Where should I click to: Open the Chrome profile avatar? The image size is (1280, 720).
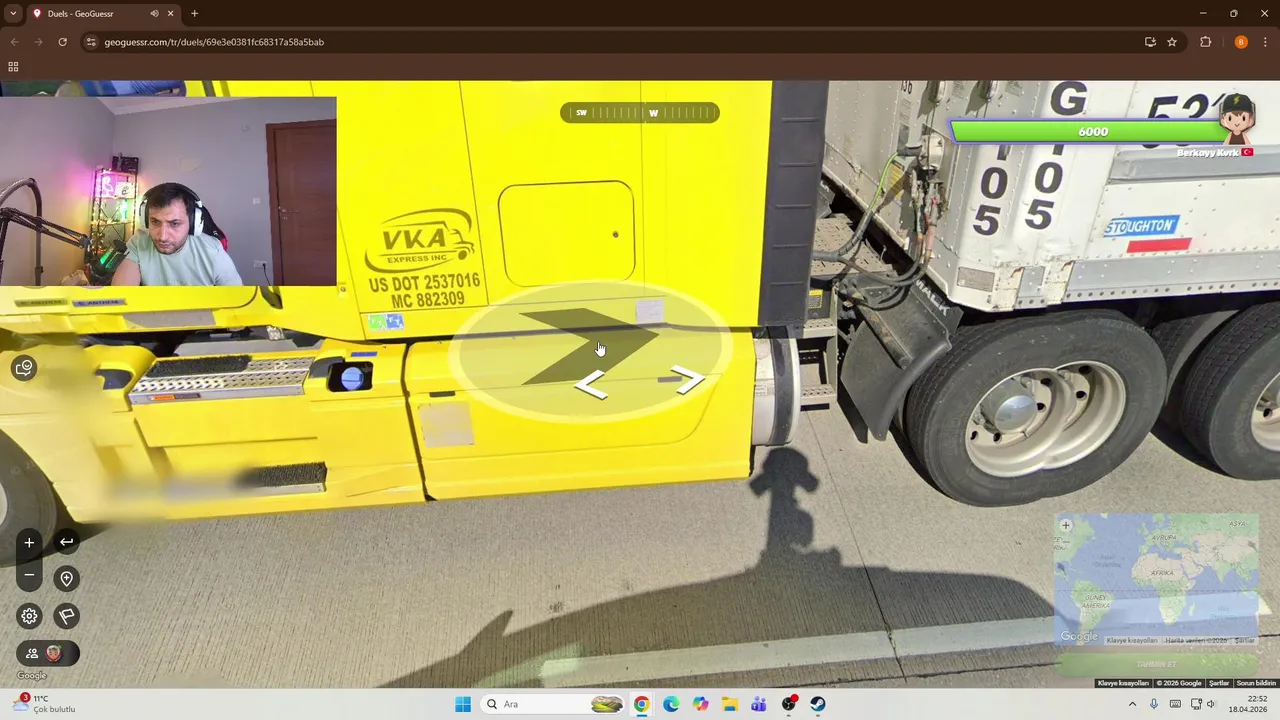click(x=1241, y=42)
